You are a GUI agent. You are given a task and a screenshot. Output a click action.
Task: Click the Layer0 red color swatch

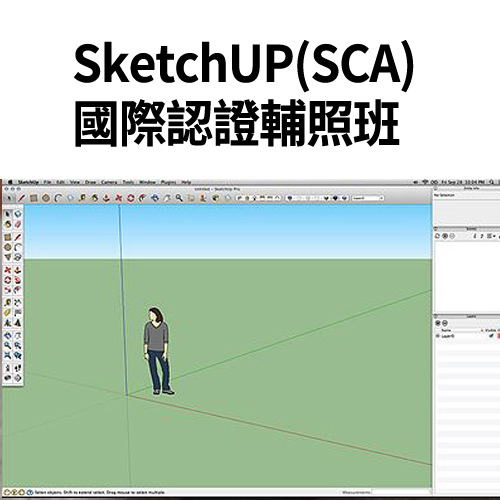pyautogui.click(x=498, y=336)
